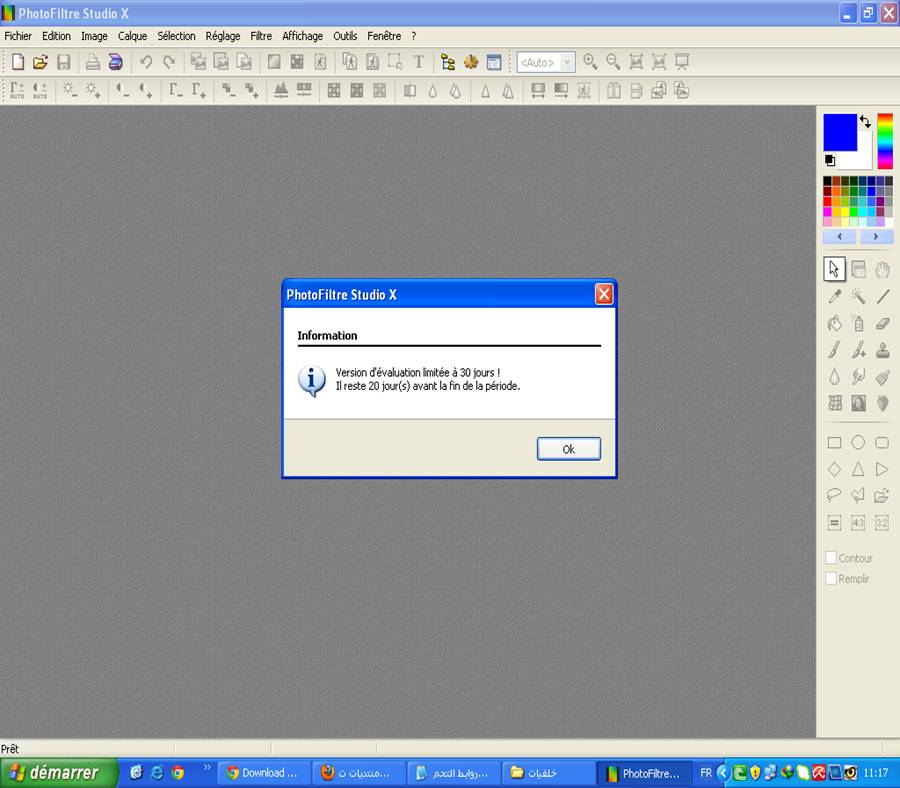Select the Magic wand tool

coord(858,296)
